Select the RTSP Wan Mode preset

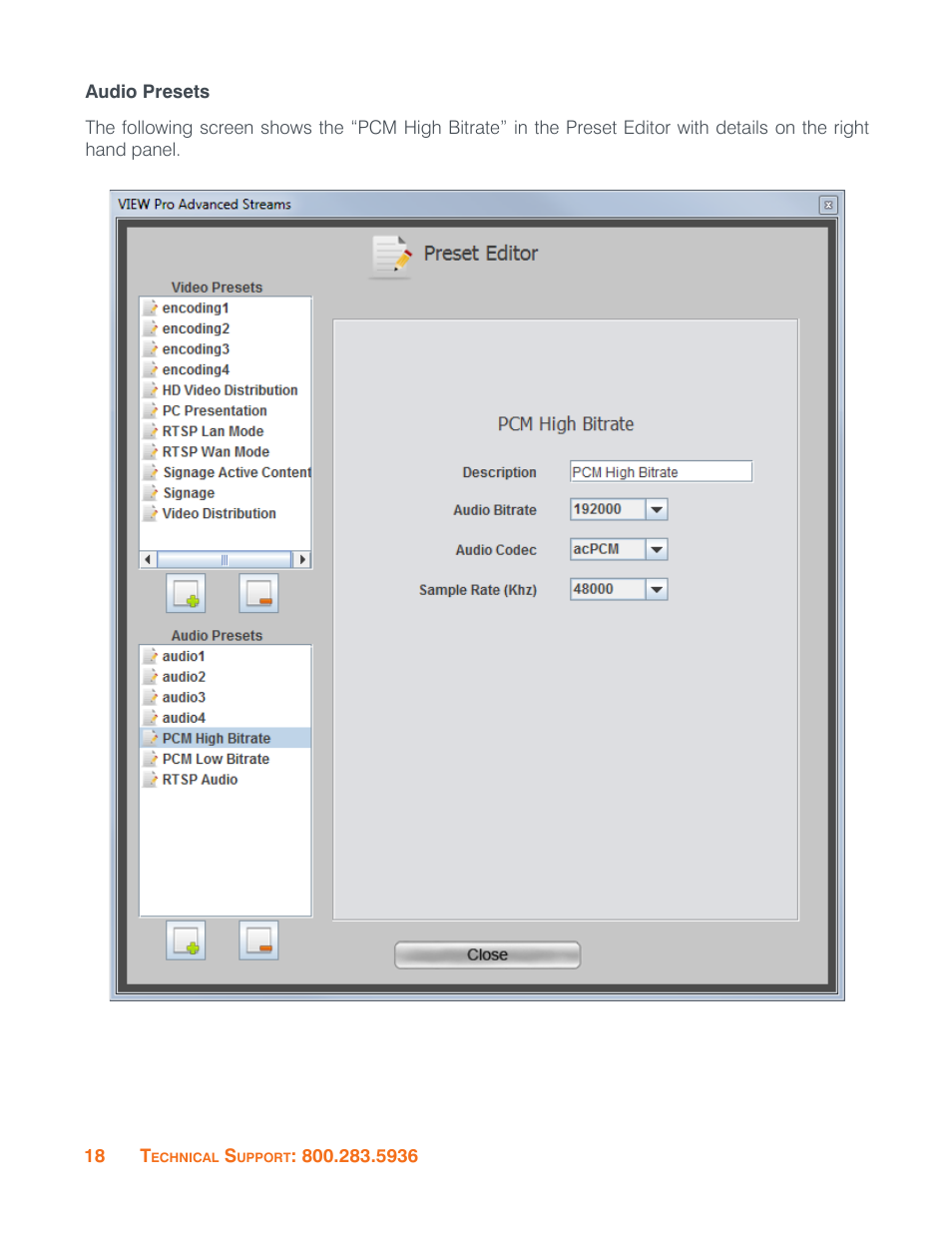point(216,451)
